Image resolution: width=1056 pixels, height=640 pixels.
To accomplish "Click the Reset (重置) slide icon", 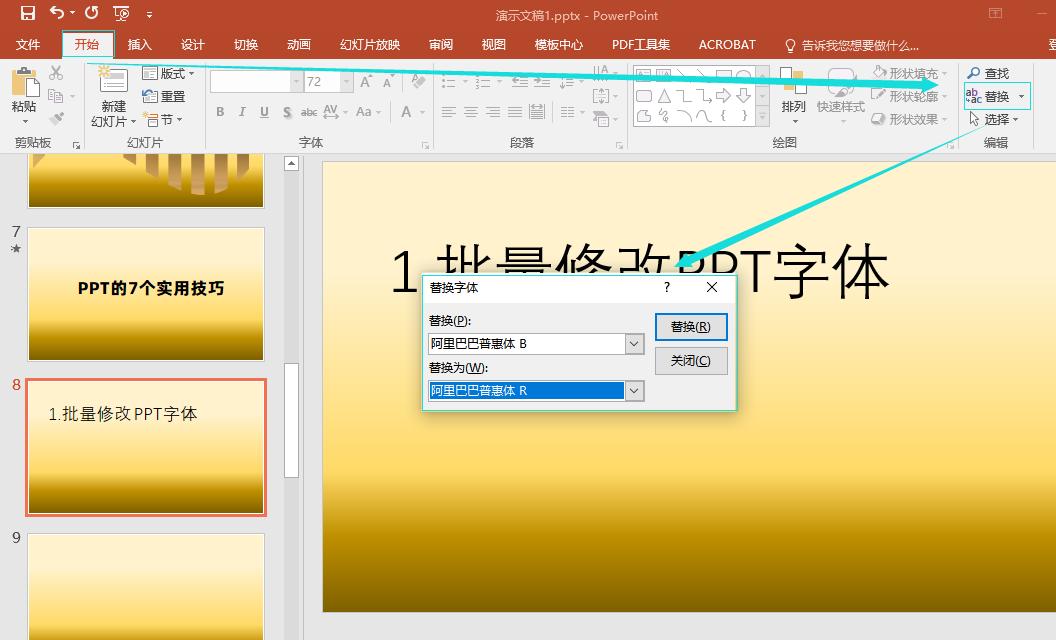I will point(151,96).
